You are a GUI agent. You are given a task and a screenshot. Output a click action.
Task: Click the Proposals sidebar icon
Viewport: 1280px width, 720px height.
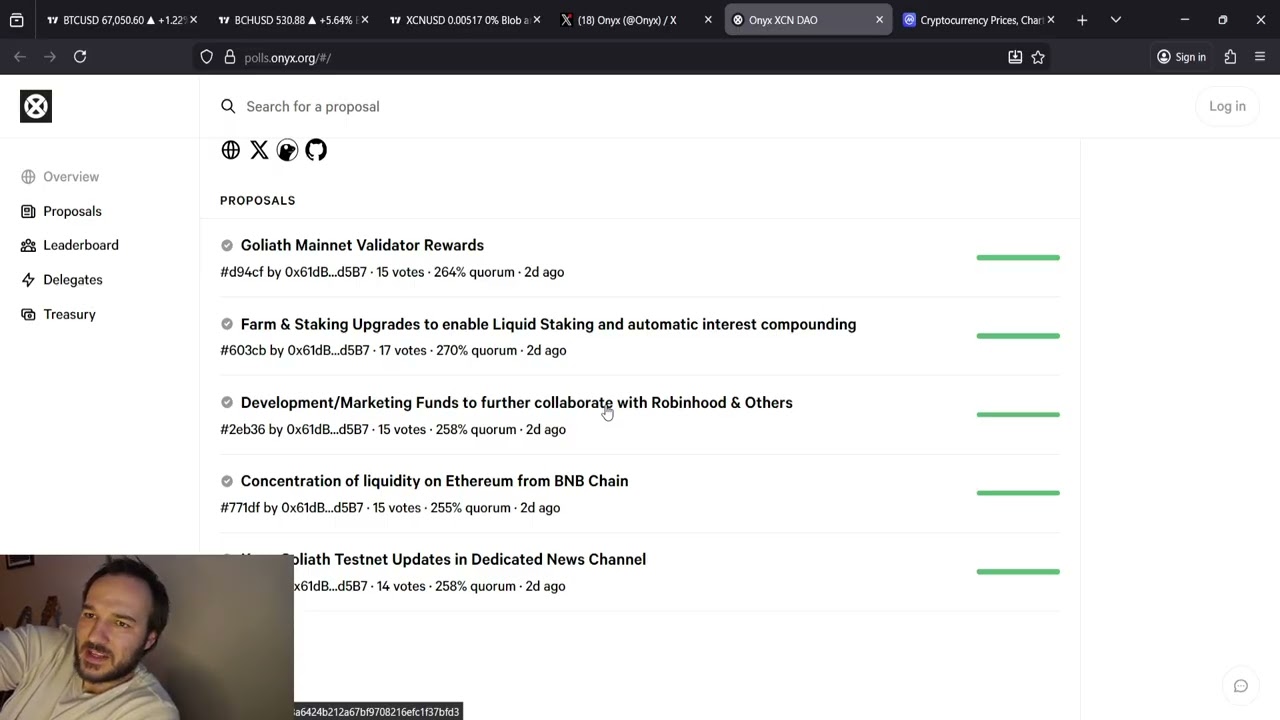point(28,211)
